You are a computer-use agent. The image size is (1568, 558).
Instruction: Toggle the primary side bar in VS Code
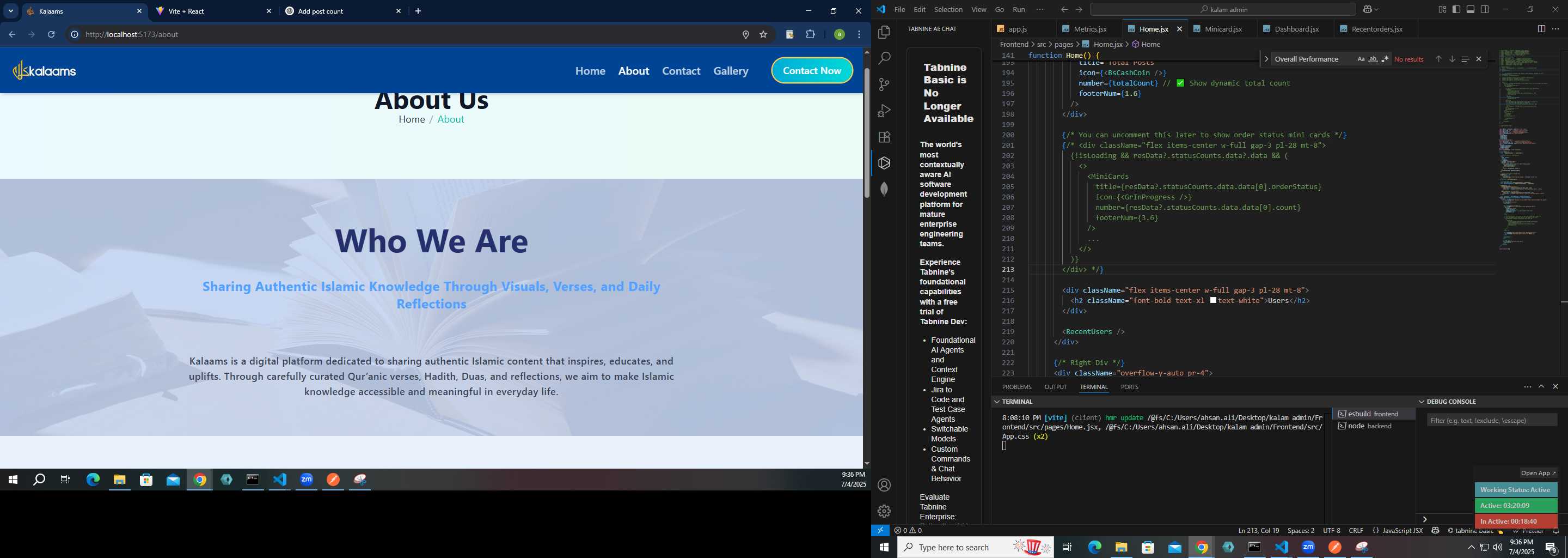coord(1456,10)
